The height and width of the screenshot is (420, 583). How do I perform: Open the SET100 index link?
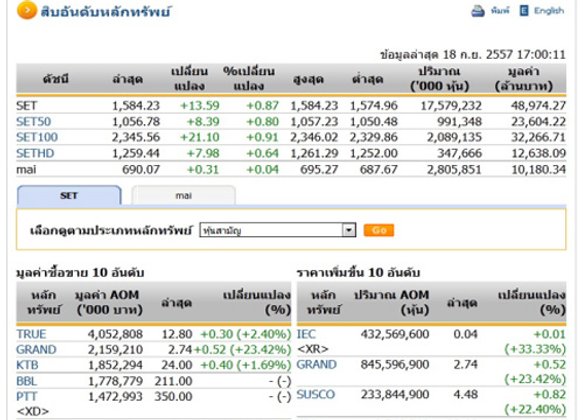coord(37,137)
